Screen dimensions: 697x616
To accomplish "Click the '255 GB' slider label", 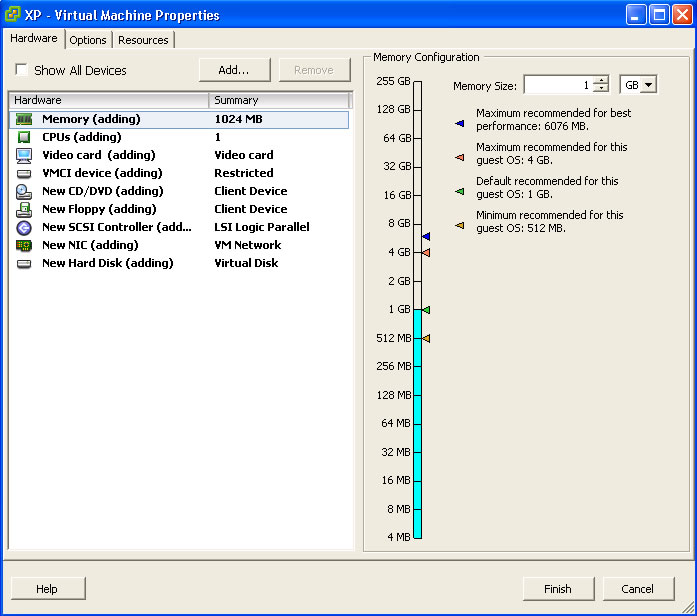I will [x=393, y=81].
